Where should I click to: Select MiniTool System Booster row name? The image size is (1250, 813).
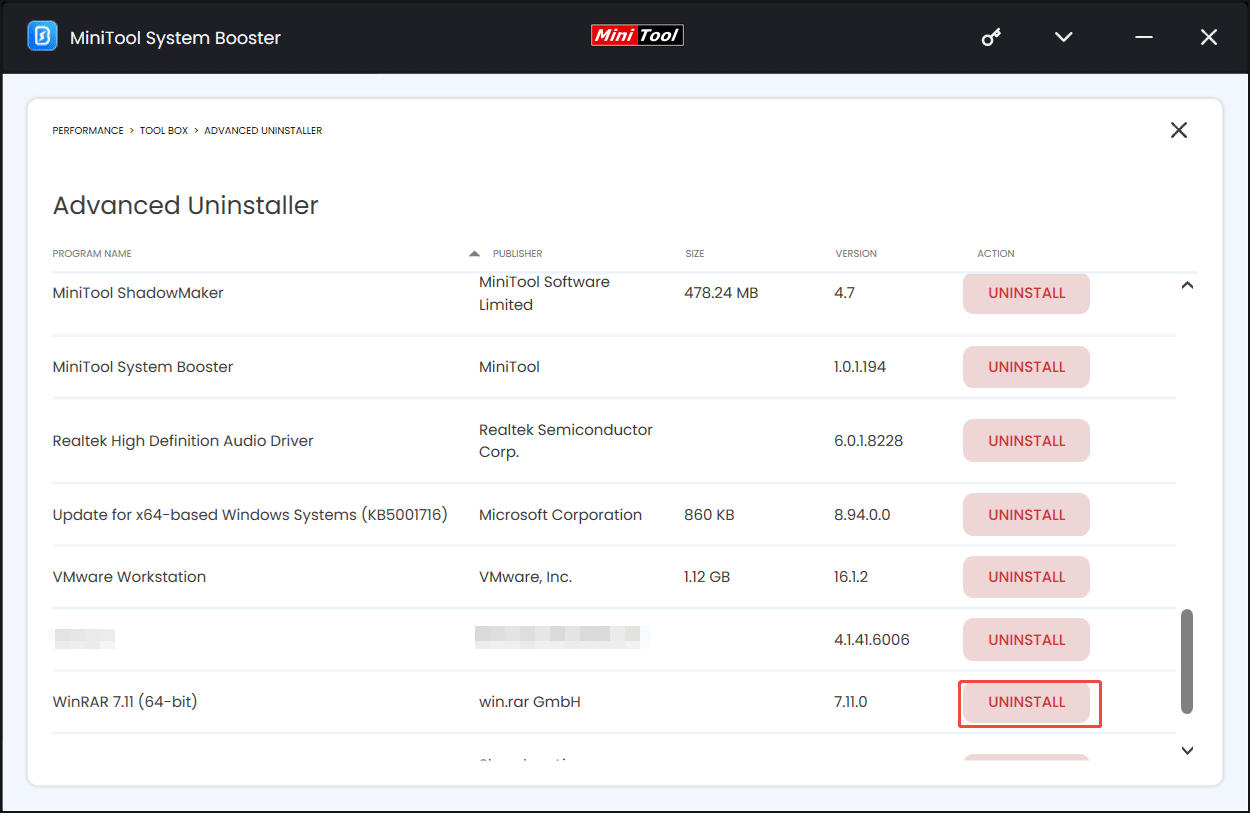(143, 367)
